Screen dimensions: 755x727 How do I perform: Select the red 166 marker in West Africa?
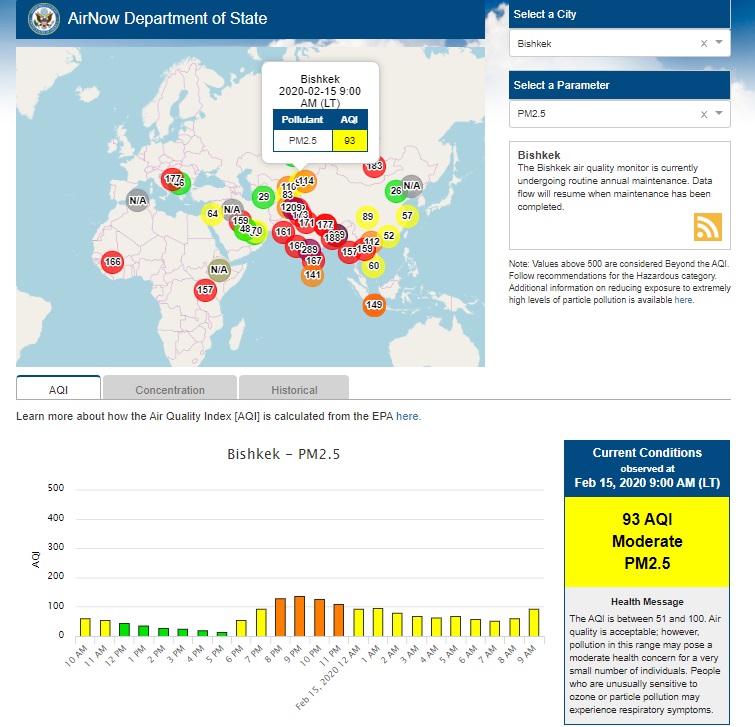112,262
